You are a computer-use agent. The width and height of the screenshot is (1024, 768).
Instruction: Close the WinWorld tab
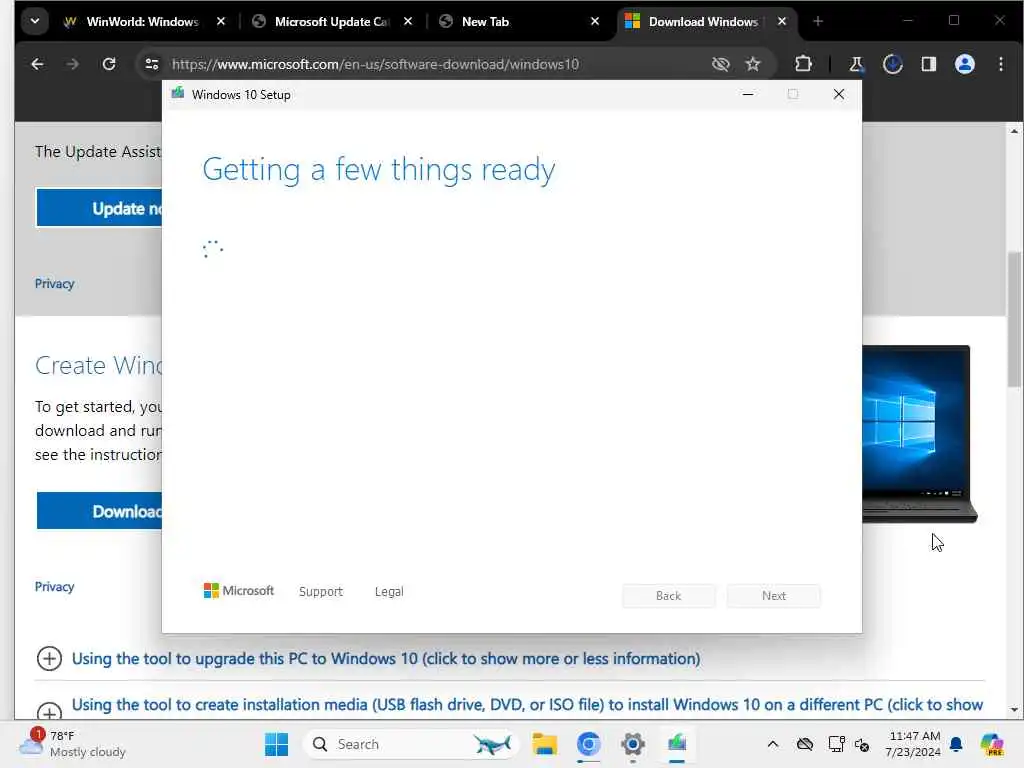pyautogui.click(x=221, y=22)
